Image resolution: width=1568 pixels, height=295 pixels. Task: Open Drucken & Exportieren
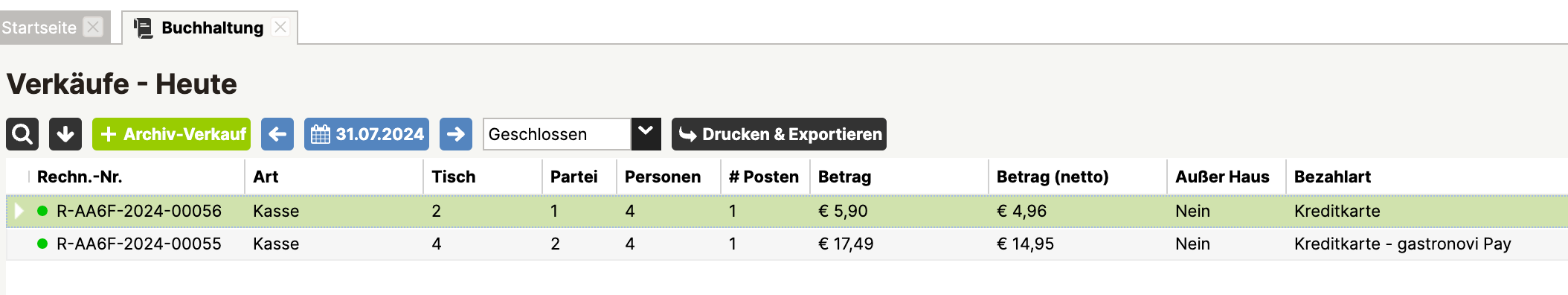point(779,134)
